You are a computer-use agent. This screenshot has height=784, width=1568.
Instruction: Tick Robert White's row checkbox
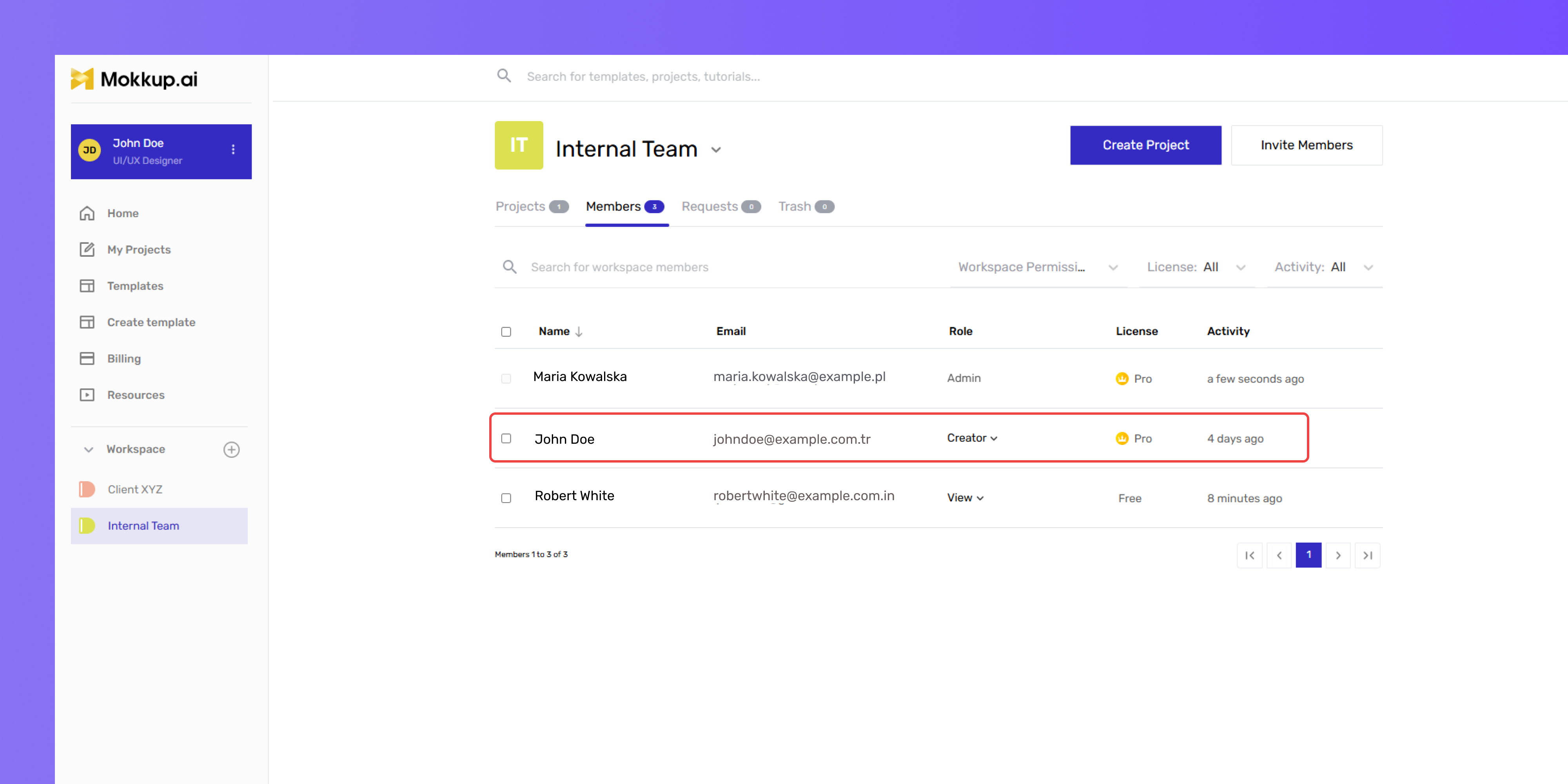(506, 498)
